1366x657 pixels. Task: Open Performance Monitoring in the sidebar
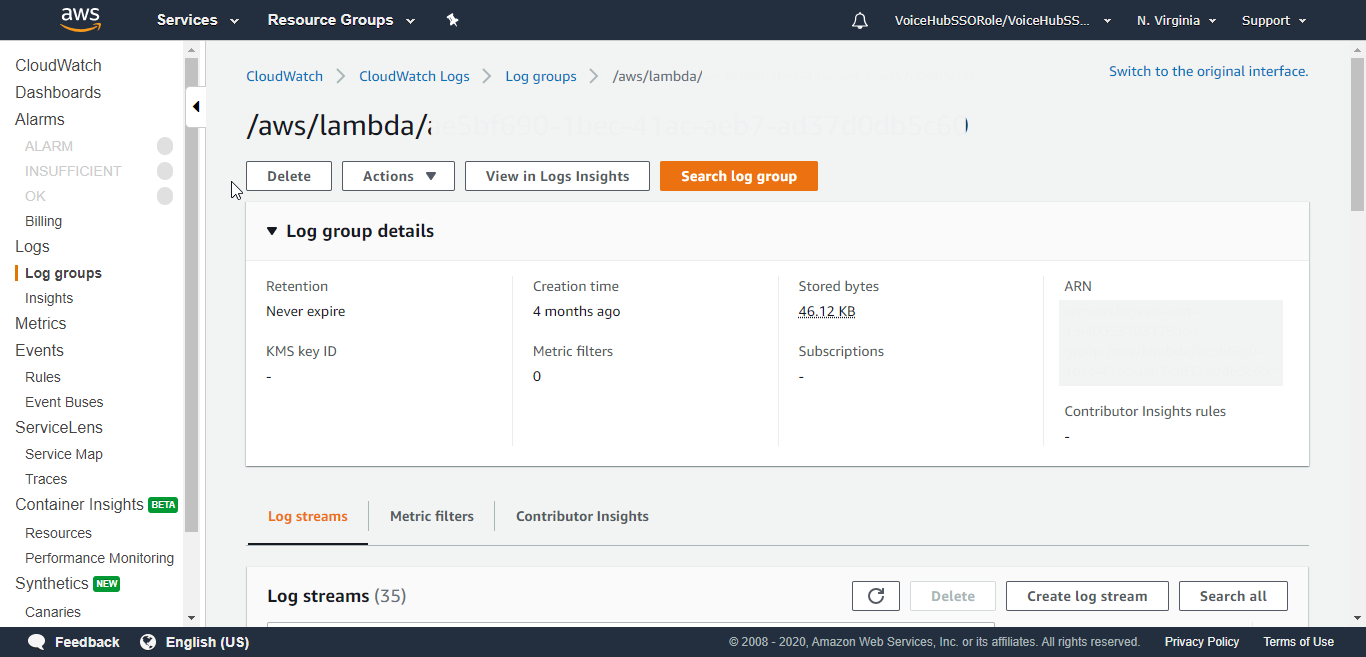[99, 558]
